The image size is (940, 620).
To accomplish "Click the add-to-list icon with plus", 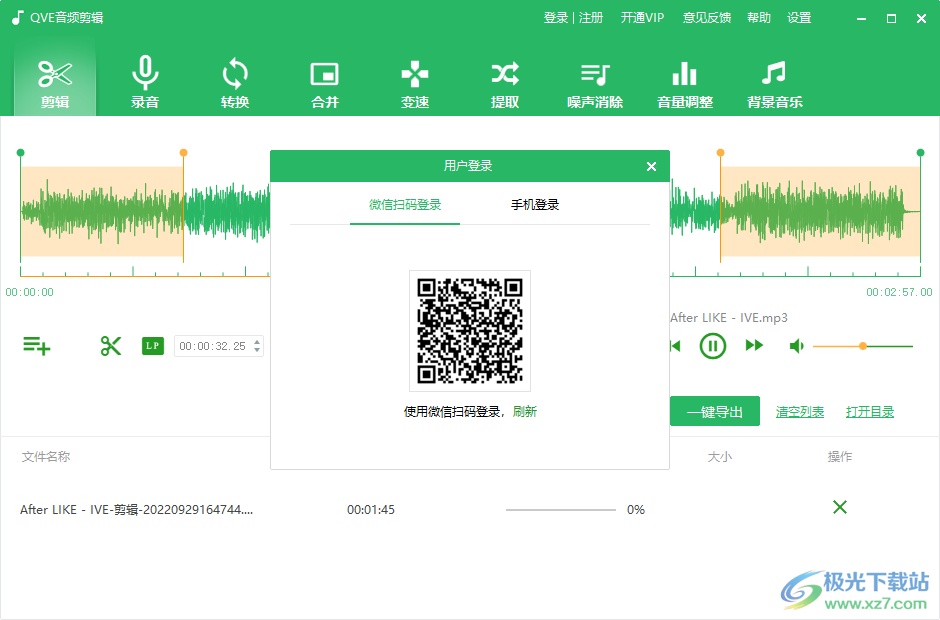I will (x=37, y=346).
